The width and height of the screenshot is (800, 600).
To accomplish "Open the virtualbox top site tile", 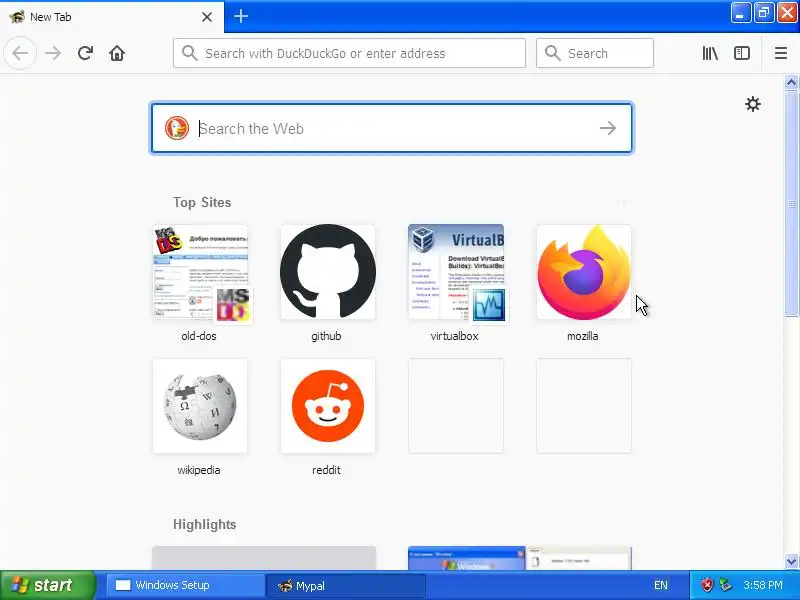I will coord(456,272).
